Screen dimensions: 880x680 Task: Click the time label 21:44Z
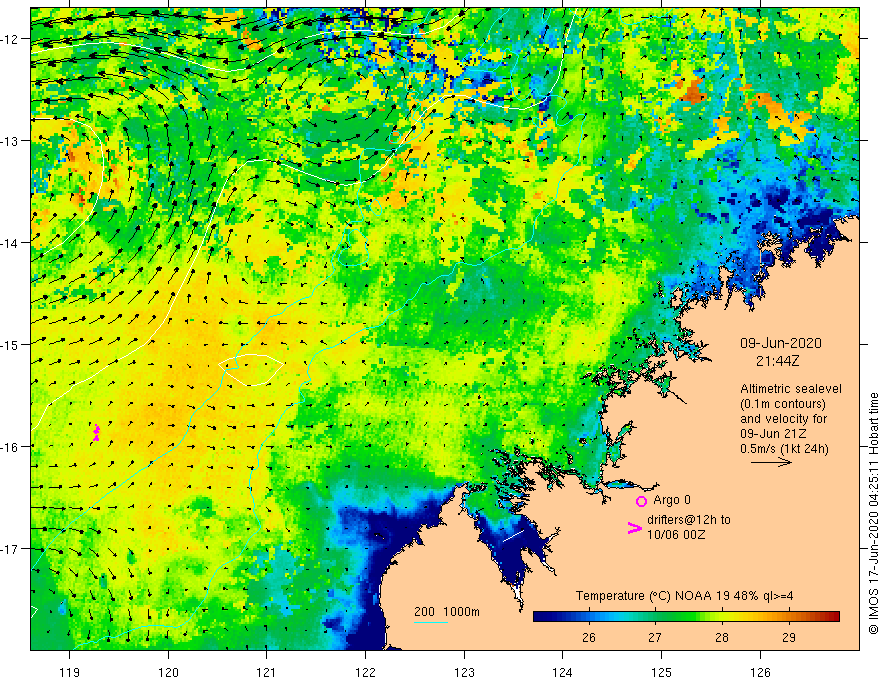[777, 361]
